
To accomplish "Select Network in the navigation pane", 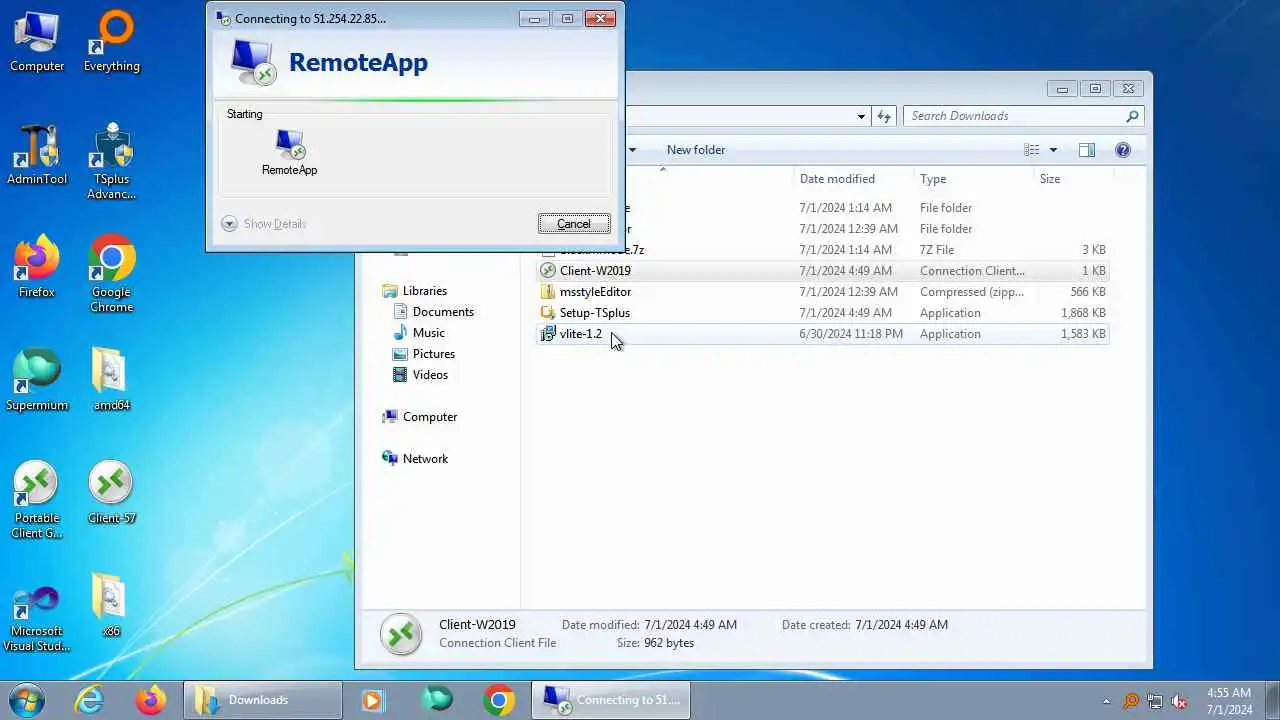I will tap(425, 459).
